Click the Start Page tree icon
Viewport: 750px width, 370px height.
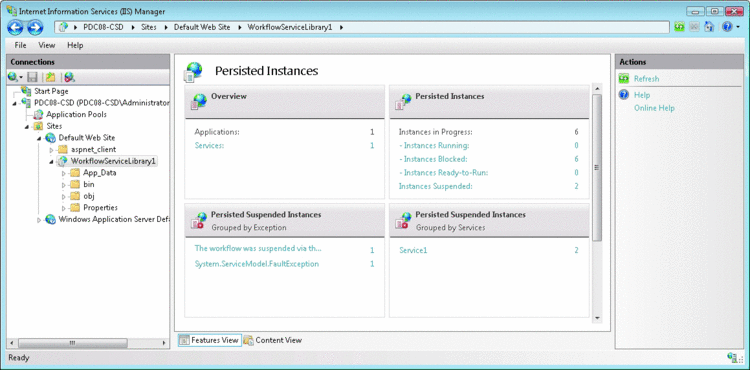click(26, 91)
